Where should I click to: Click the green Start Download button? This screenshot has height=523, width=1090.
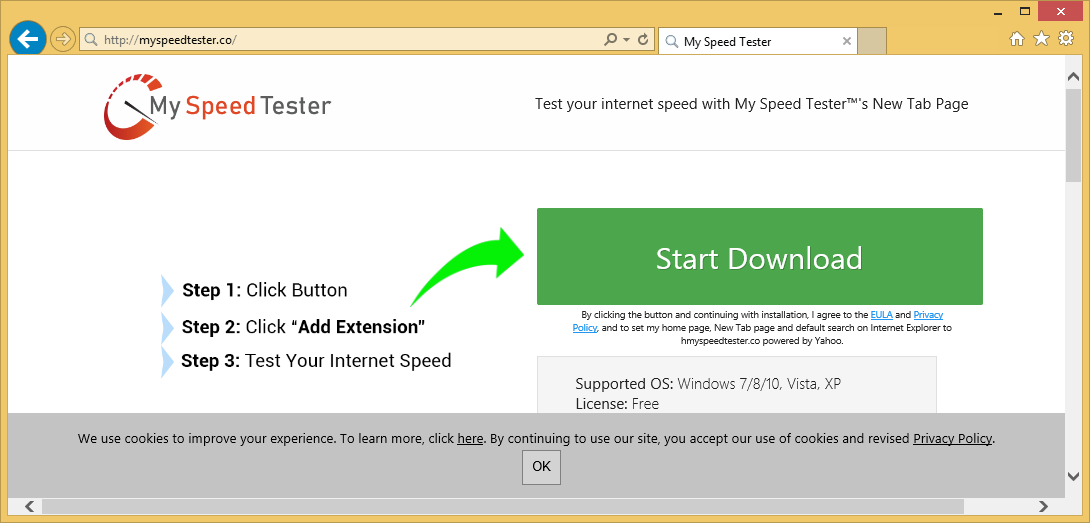[759, 257]
